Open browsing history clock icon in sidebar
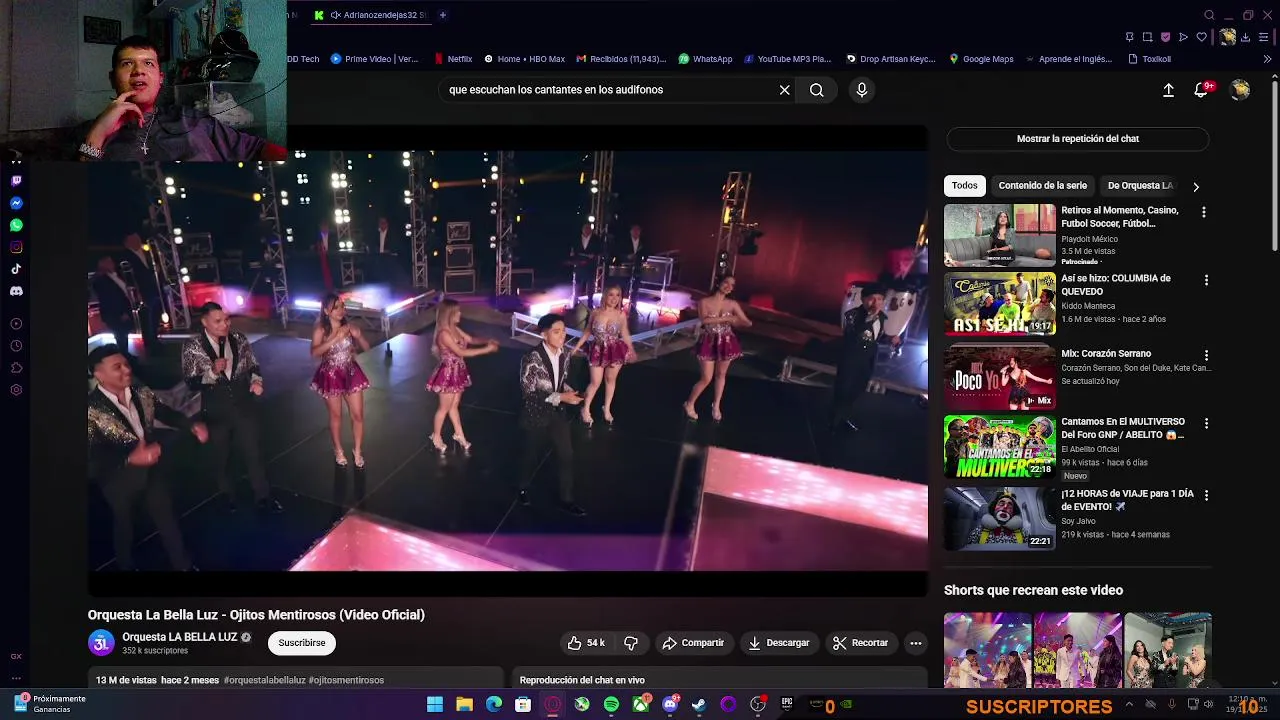The height and width of the screenshot is (720, 1280). click(x=16, y=346)
